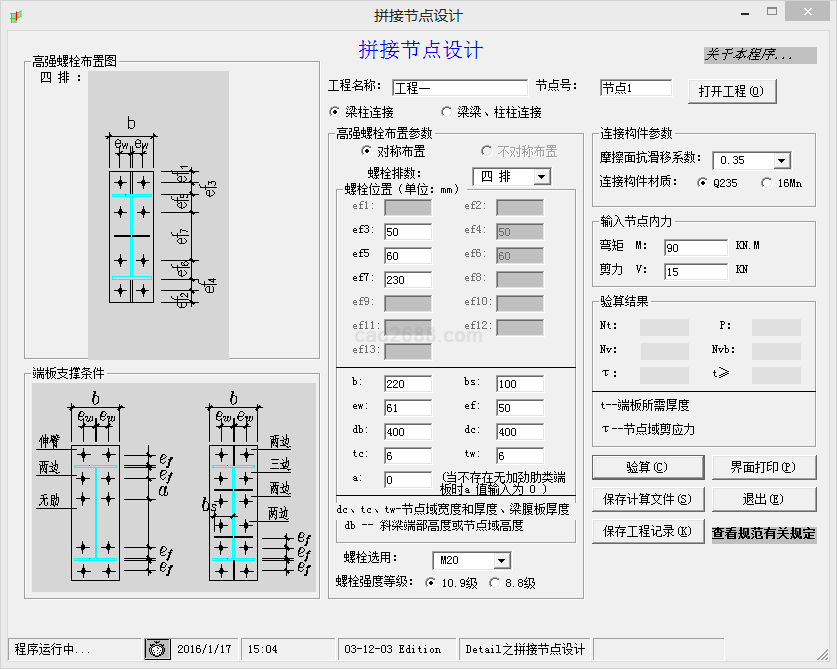Click the app icon in title bar
This screenshot has height=669, width=837.
coord(14,15)
